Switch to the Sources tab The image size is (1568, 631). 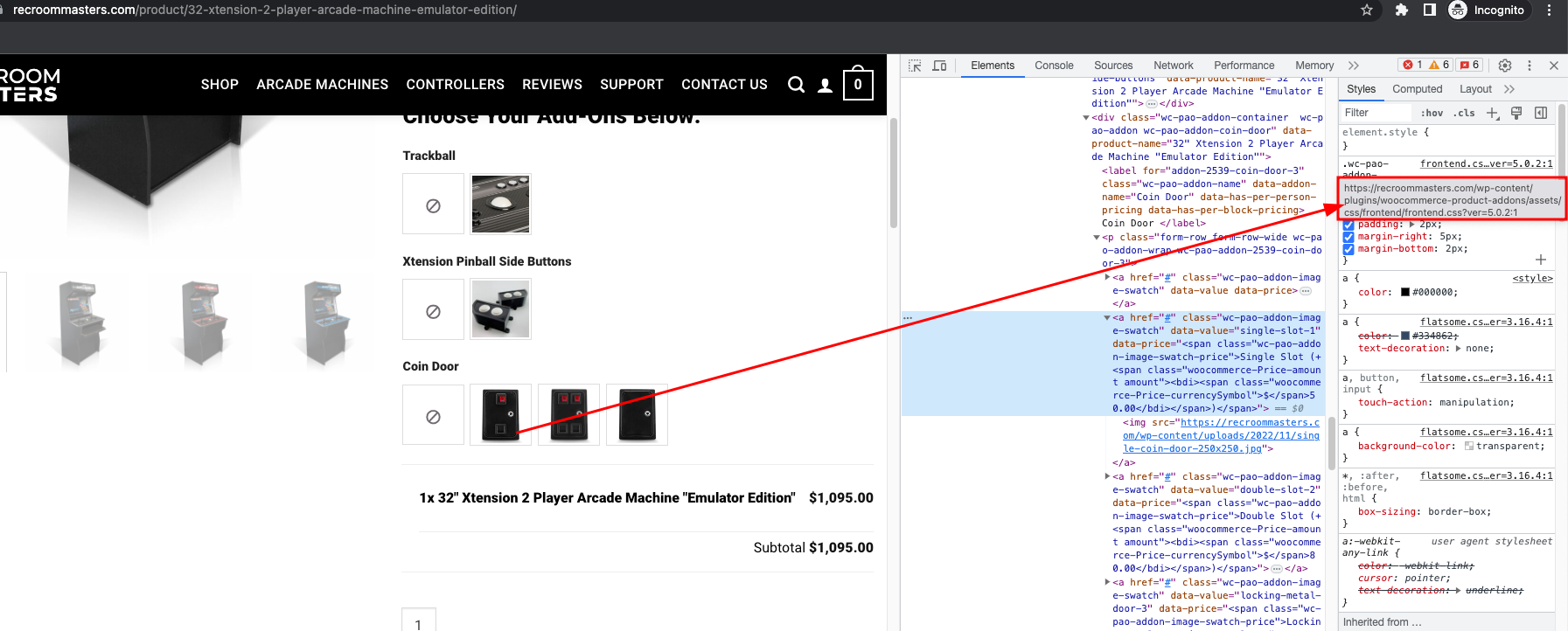[x=1113, y=66]
